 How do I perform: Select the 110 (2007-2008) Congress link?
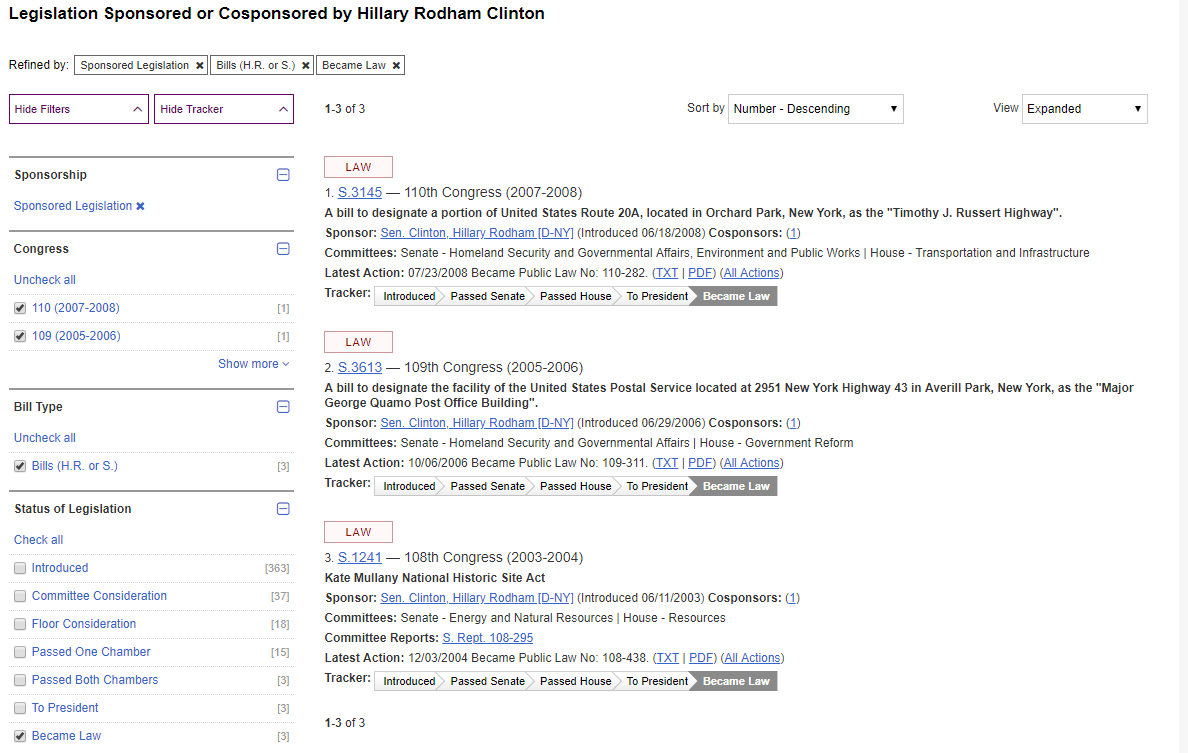[76, 308]
